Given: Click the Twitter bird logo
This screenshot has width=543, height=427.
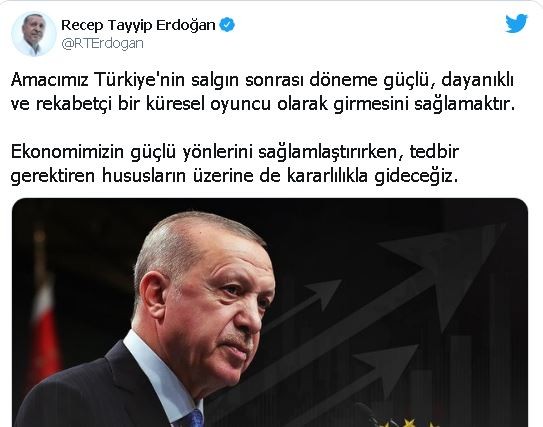Looking at the screenshot, I should pos(516,23).
